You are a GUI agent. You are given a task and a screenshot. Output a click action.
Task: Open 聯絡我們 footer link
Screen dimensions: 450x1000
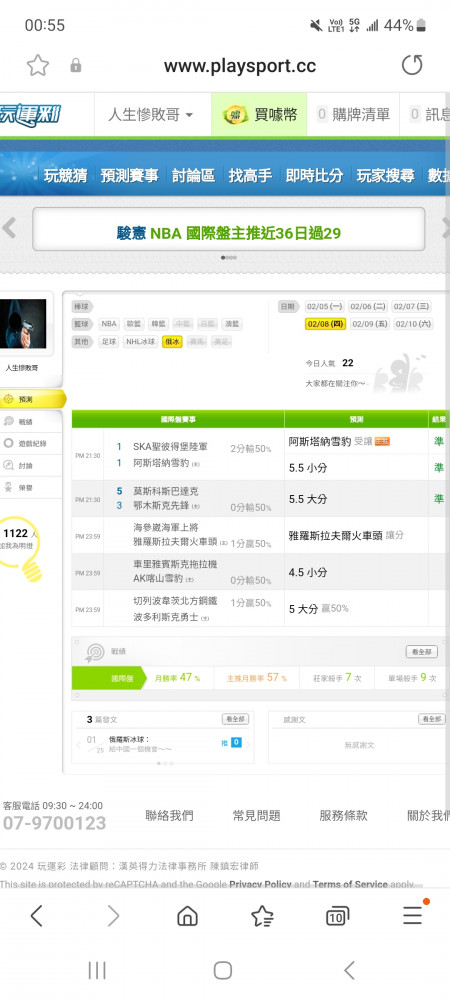[169, 815]
